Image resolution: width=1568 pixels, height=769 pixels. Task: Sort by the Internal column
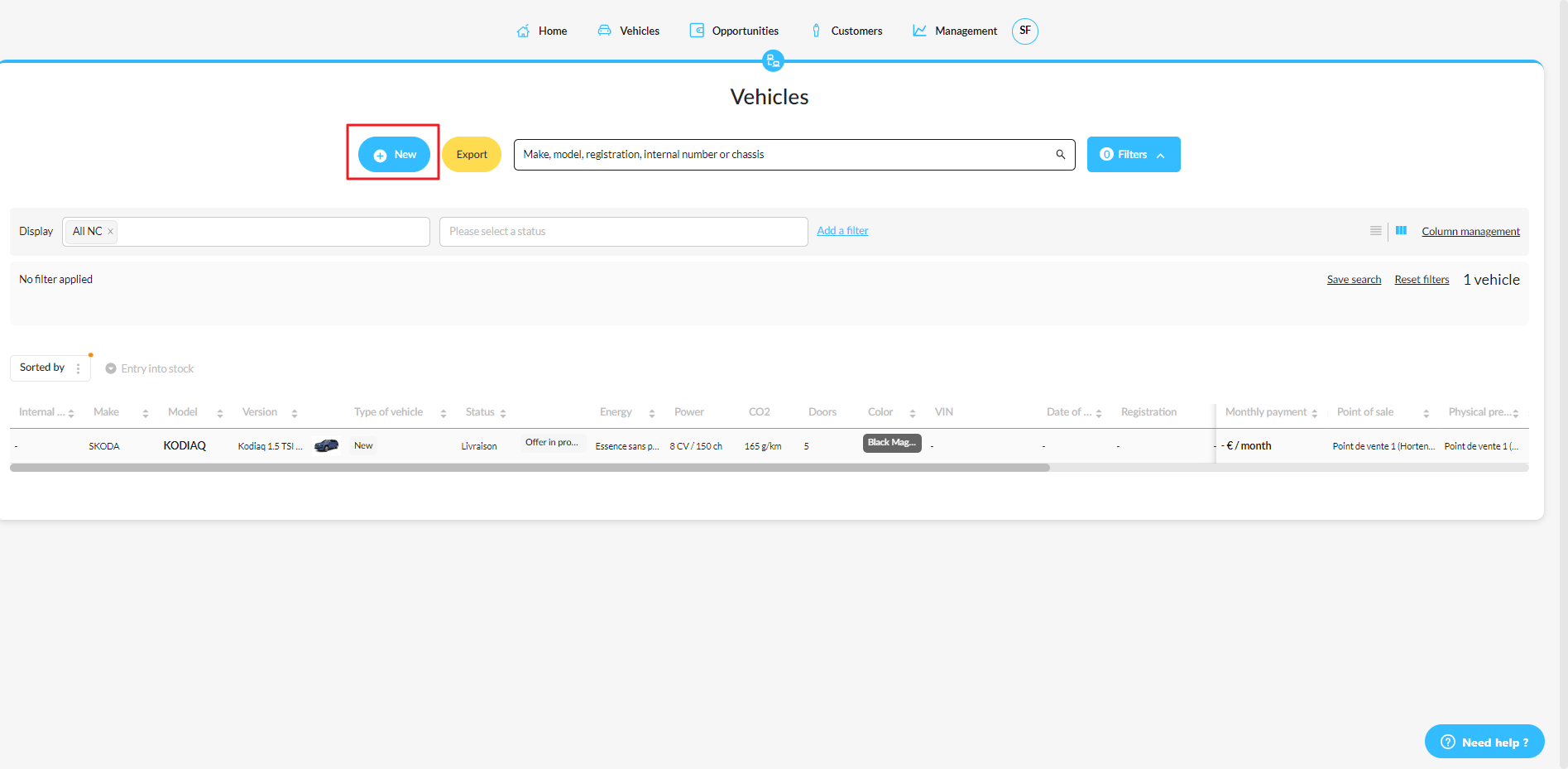pyautogui.click(x=71, y=413)
